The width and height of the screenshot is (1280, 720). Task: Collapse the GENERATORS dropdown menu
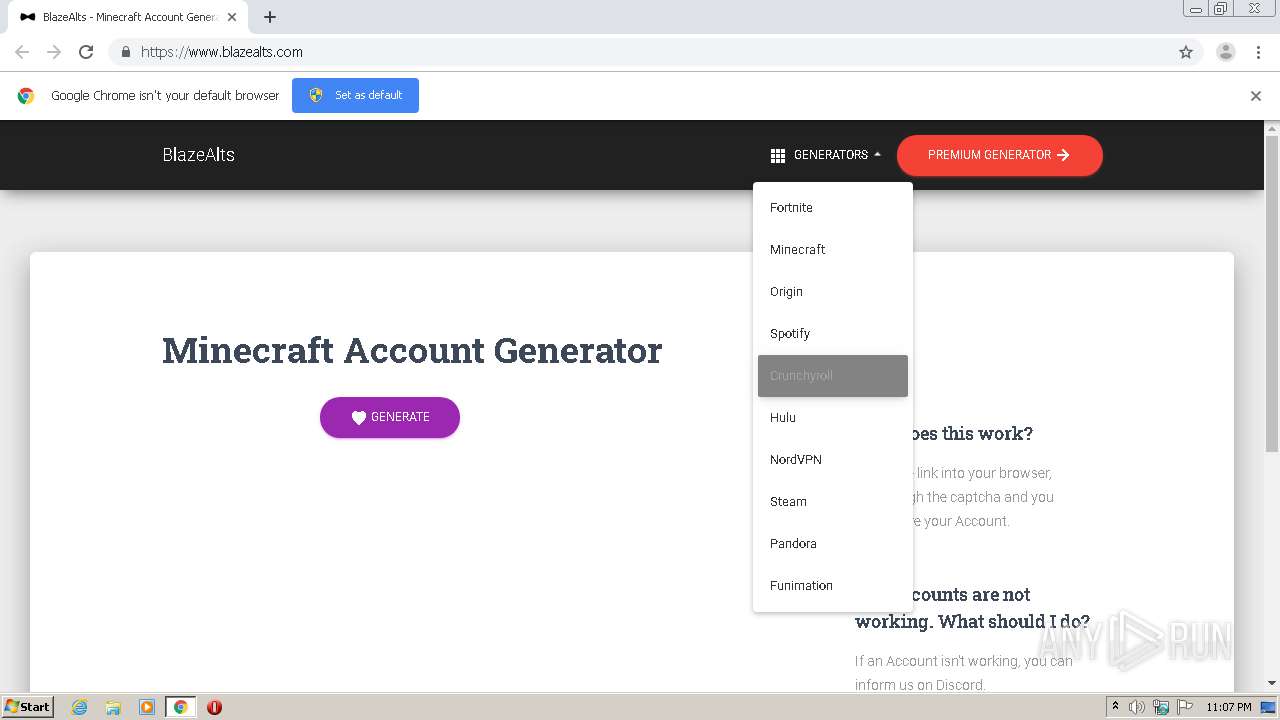pyautogui.click(x=826, y=155)
